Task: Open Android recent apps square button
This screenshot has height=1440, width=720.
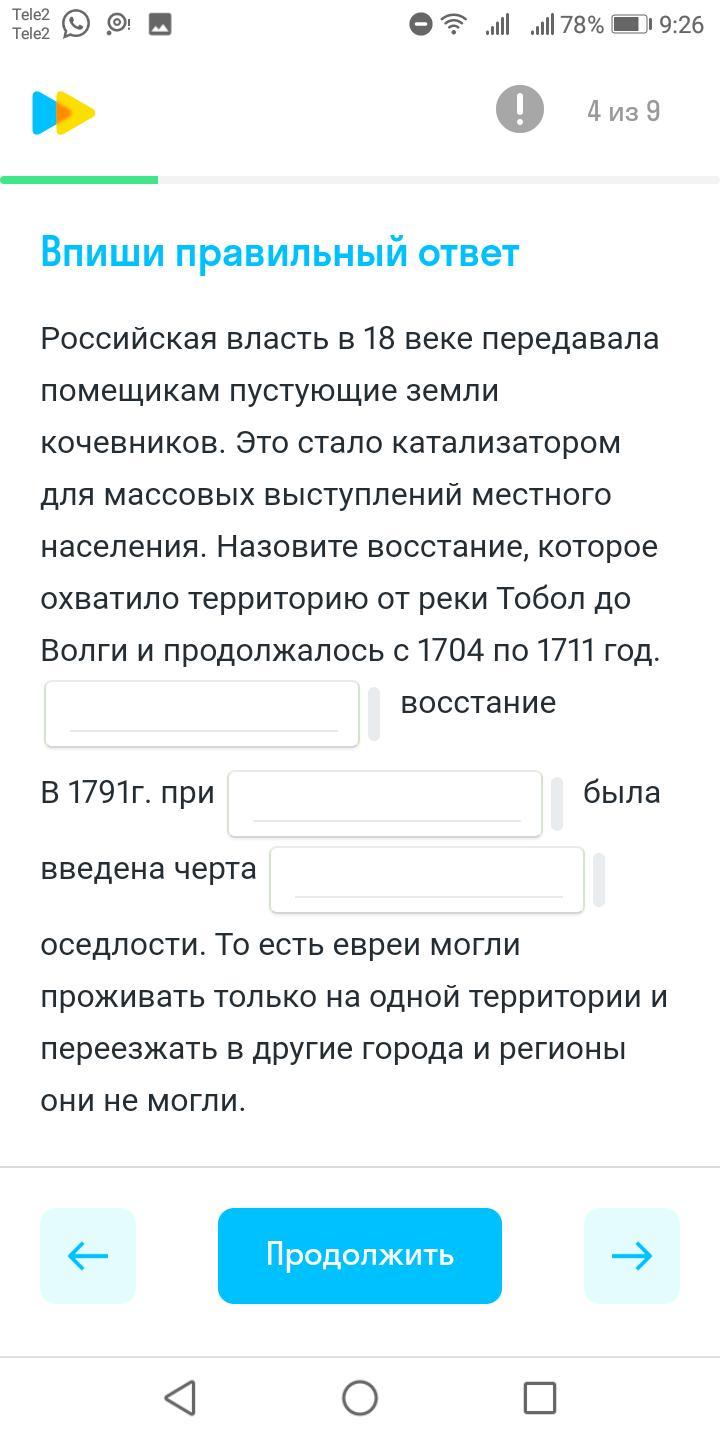Action: pos(539,1397)
